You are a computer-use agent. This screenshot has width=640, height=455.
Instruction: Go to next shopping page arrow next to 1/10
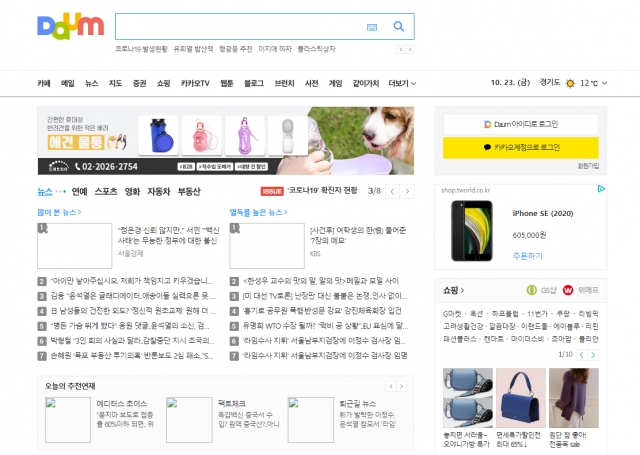(593, 355)
